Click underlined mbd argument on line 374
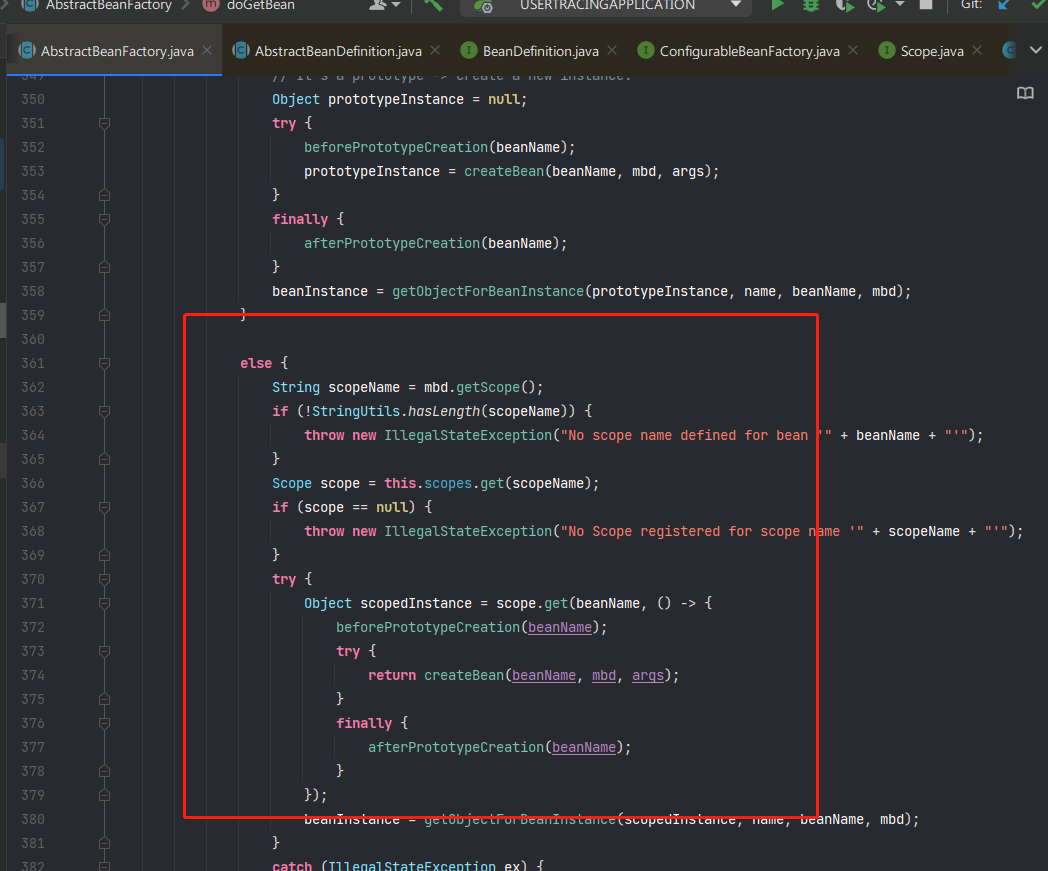1048x871 pixels. (604, 676)
